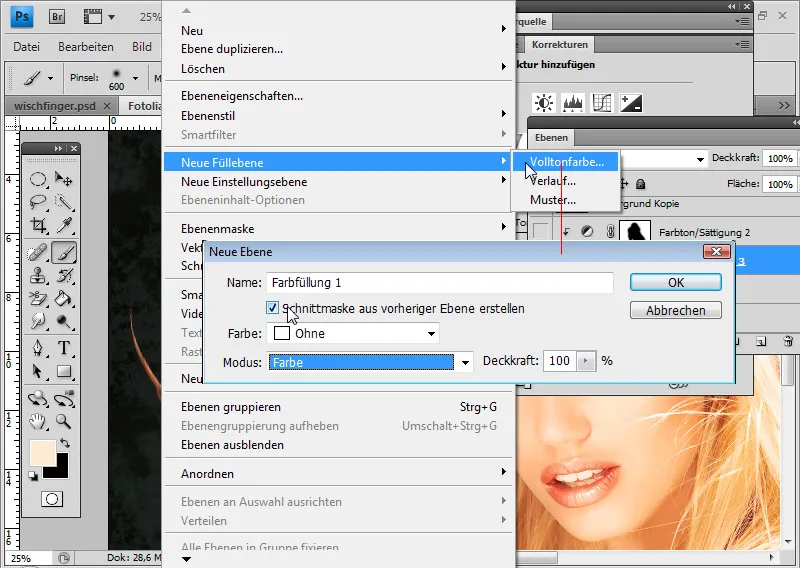
Task: Confirm Neue Ebene dialog with OK
Action: click(x=676, y=282)
